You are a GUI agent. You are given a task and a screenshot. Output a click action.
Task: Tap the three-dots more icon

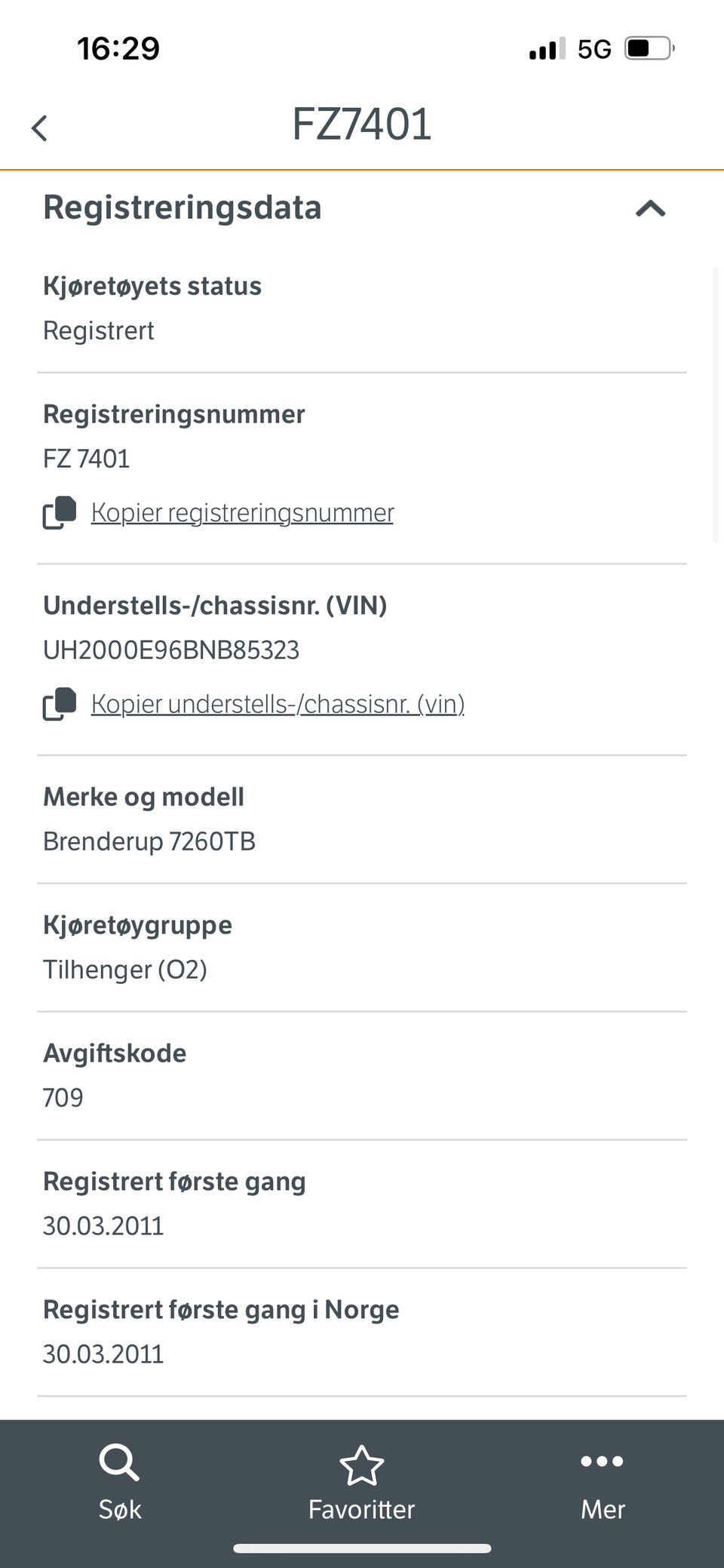click(602, 1462)
